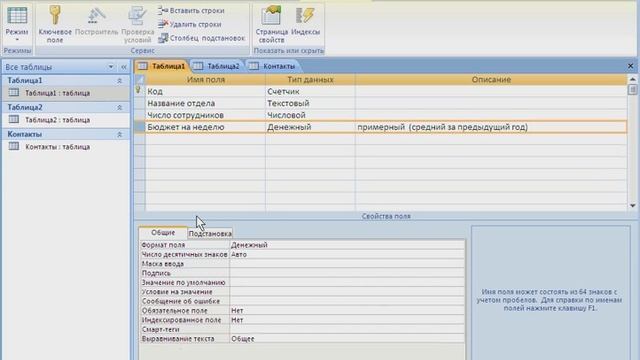Open Столбец подстановок lookup column

tap(202, 38)
